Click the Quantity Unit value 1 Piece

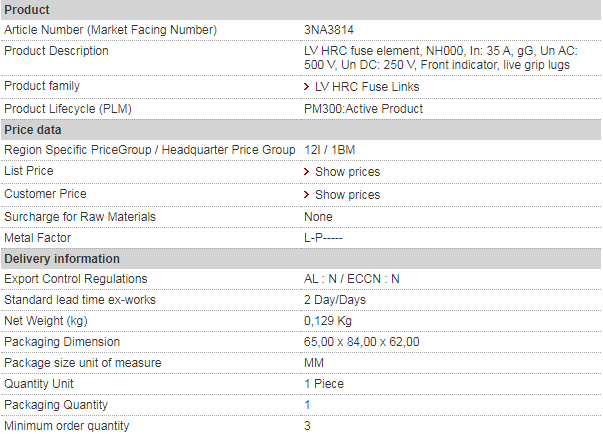coord(324,383)
